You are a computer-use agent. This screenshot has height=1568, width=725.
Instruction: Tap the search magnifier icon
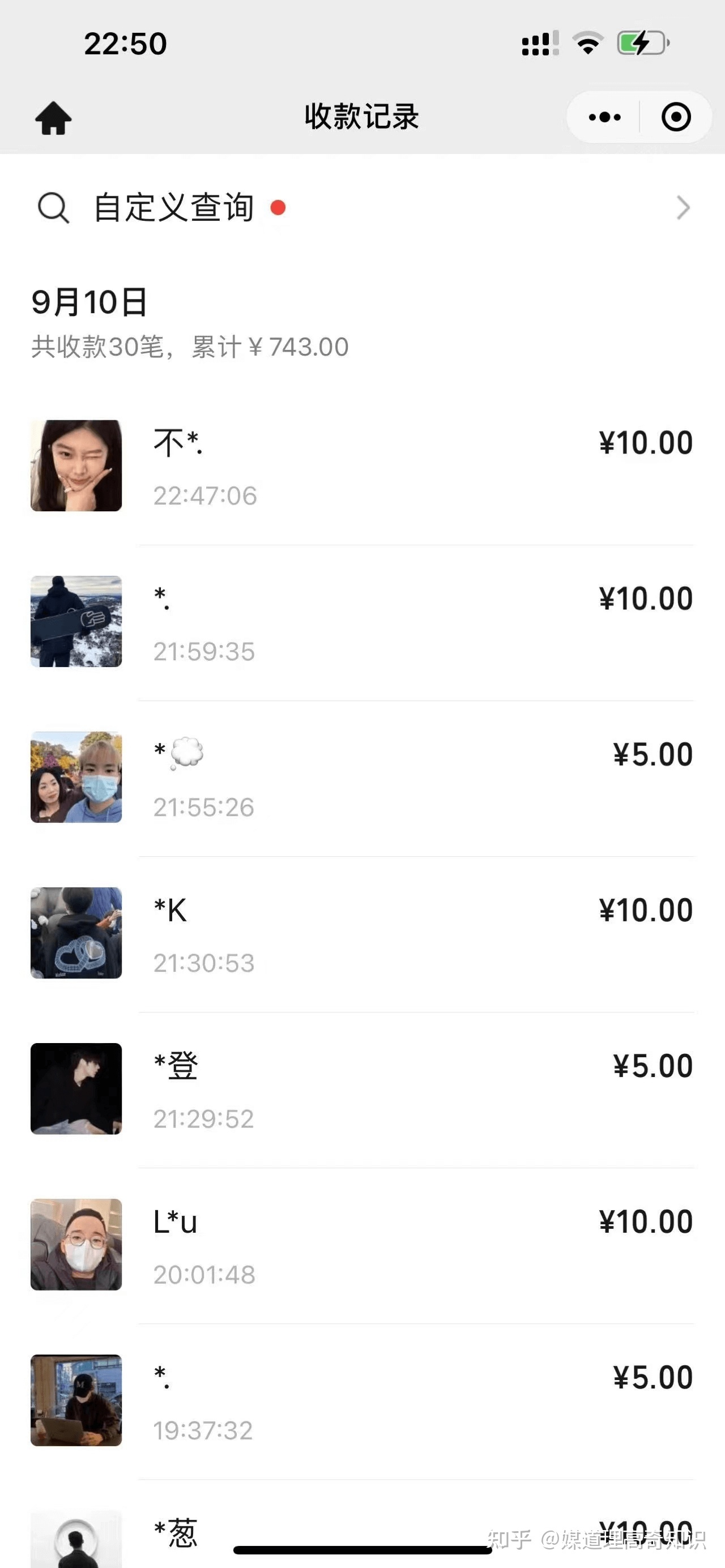[x=54, y=208]
